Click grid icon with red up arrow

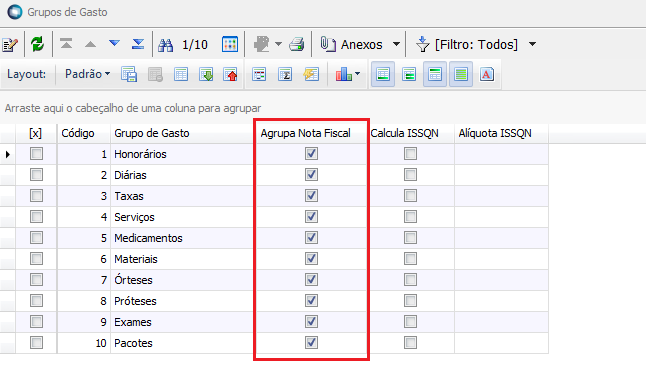(230, 75)
